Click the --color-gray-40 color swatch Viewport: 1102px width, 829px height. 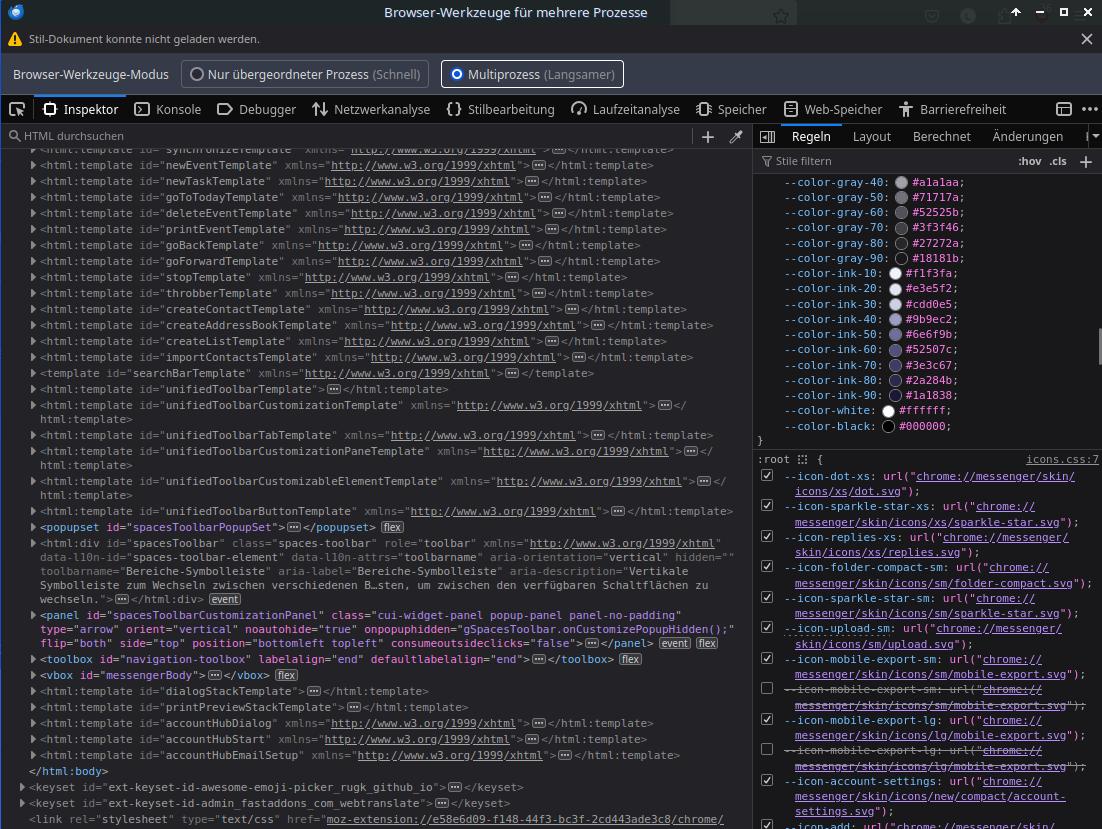901,183
